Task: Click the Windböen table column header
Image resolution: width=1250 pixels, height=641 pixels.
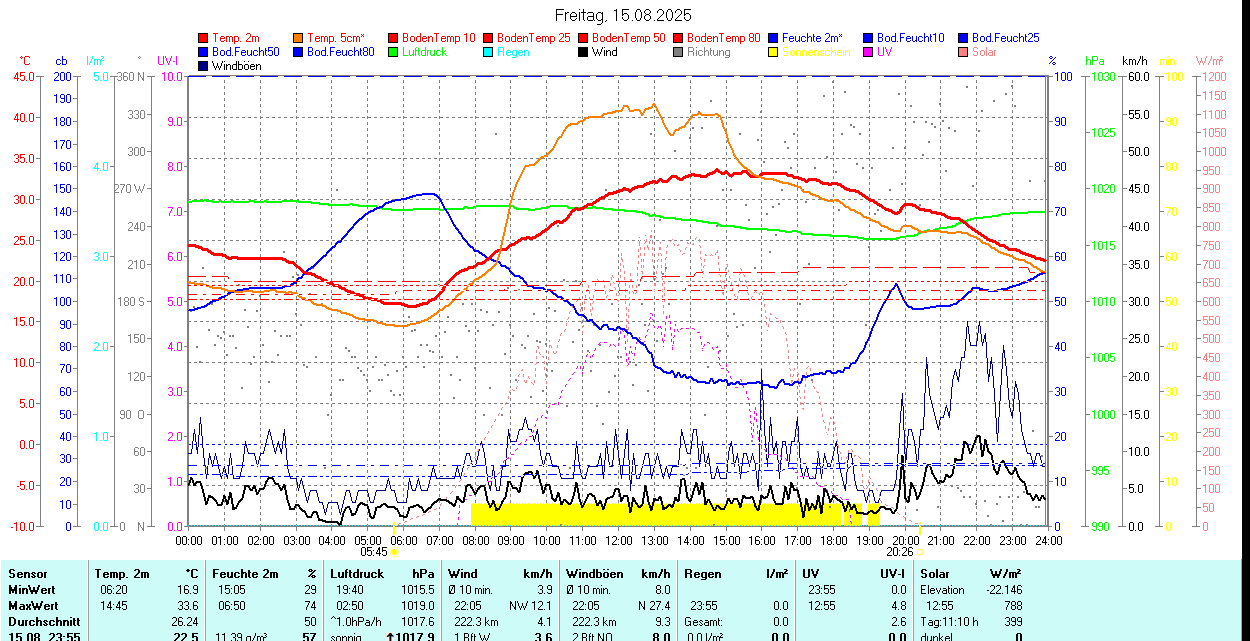Action: (x=597, y=574)
